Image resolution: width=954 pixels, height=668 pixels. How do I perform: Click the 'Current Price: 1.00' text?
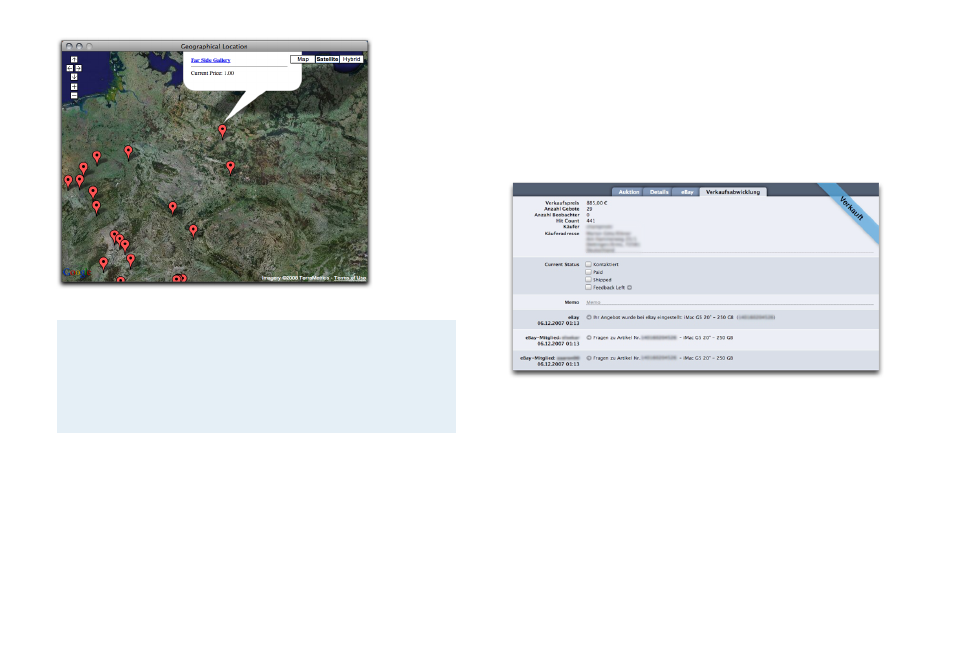coord(212,73)
